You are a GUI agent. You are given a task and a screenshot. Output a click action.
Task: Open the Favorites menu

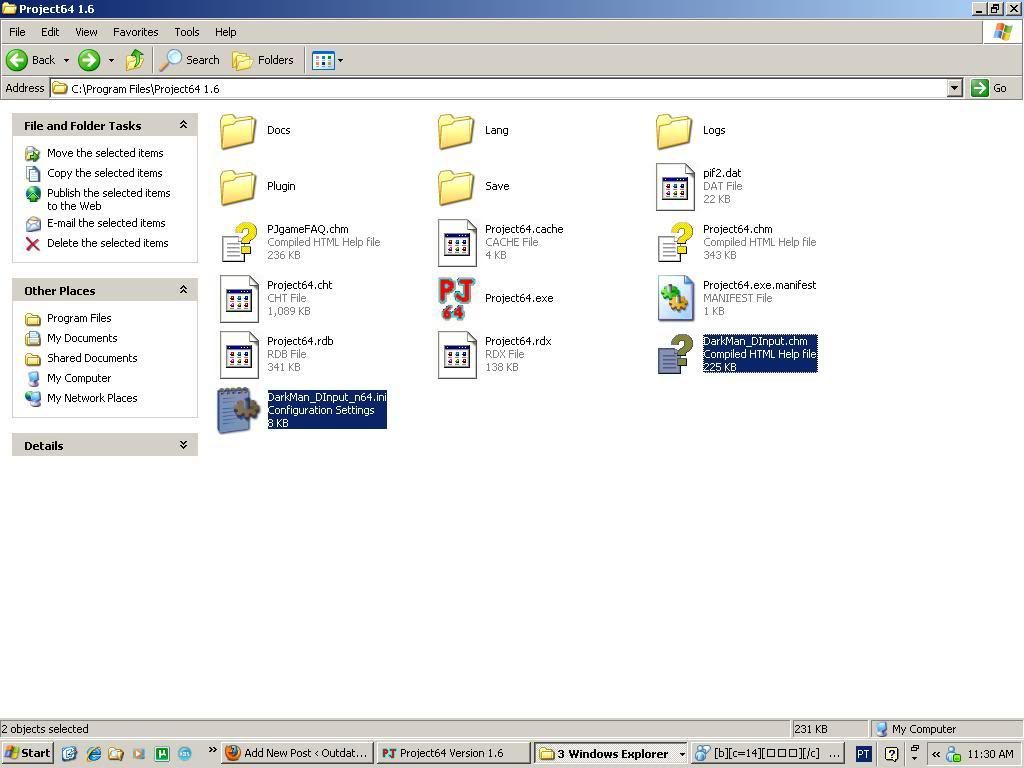(x=135, y=32)
